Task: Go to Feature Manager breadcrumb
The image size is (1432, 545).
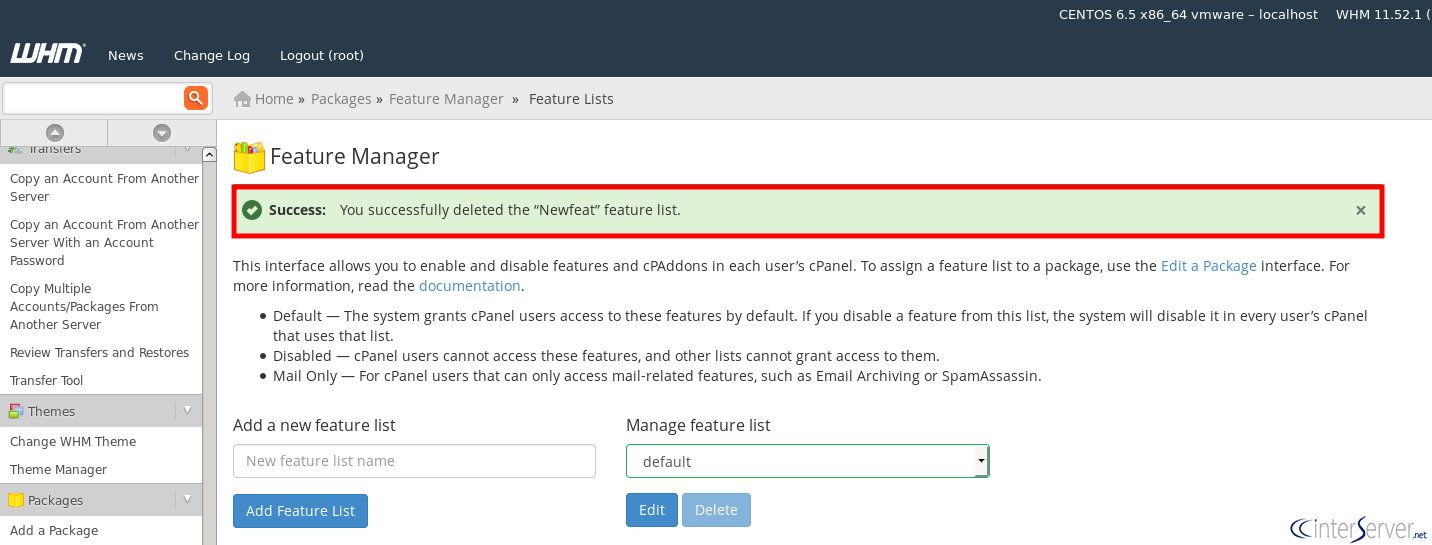Action: pyautogui.click(x=446, y=99)
